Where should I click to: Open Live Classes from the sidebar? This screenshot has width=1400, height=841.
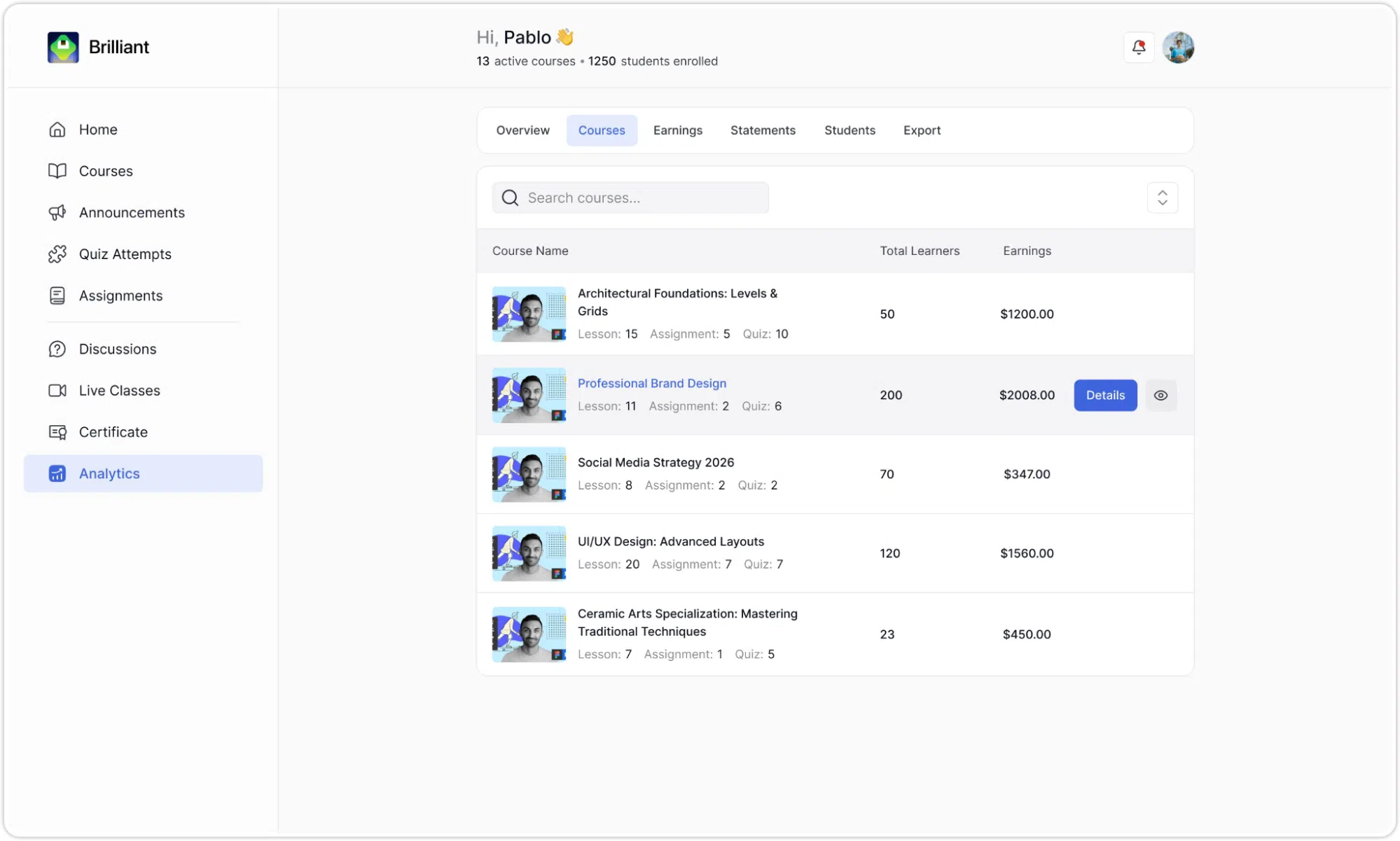143,391
